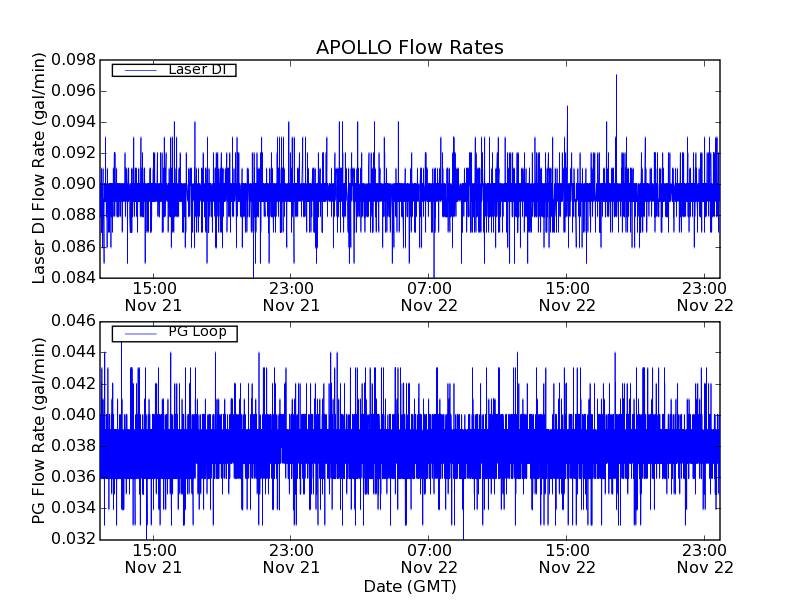800x600 pixels.
Task: Click top chart's 15:00 Nov 21 tick label
Action: [153, 295]
